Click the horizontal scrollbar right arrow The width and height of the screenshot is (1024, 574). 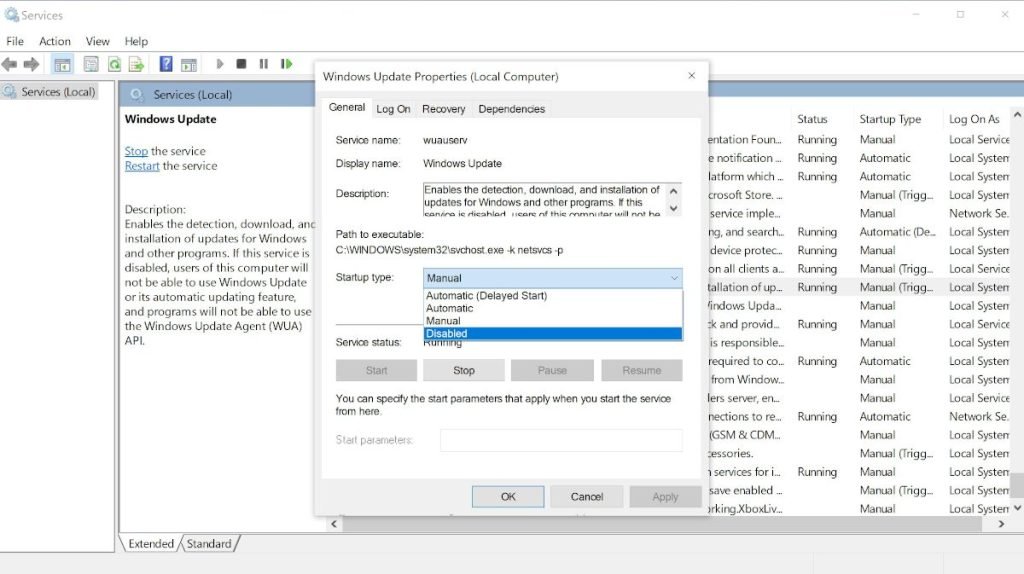1001,524
